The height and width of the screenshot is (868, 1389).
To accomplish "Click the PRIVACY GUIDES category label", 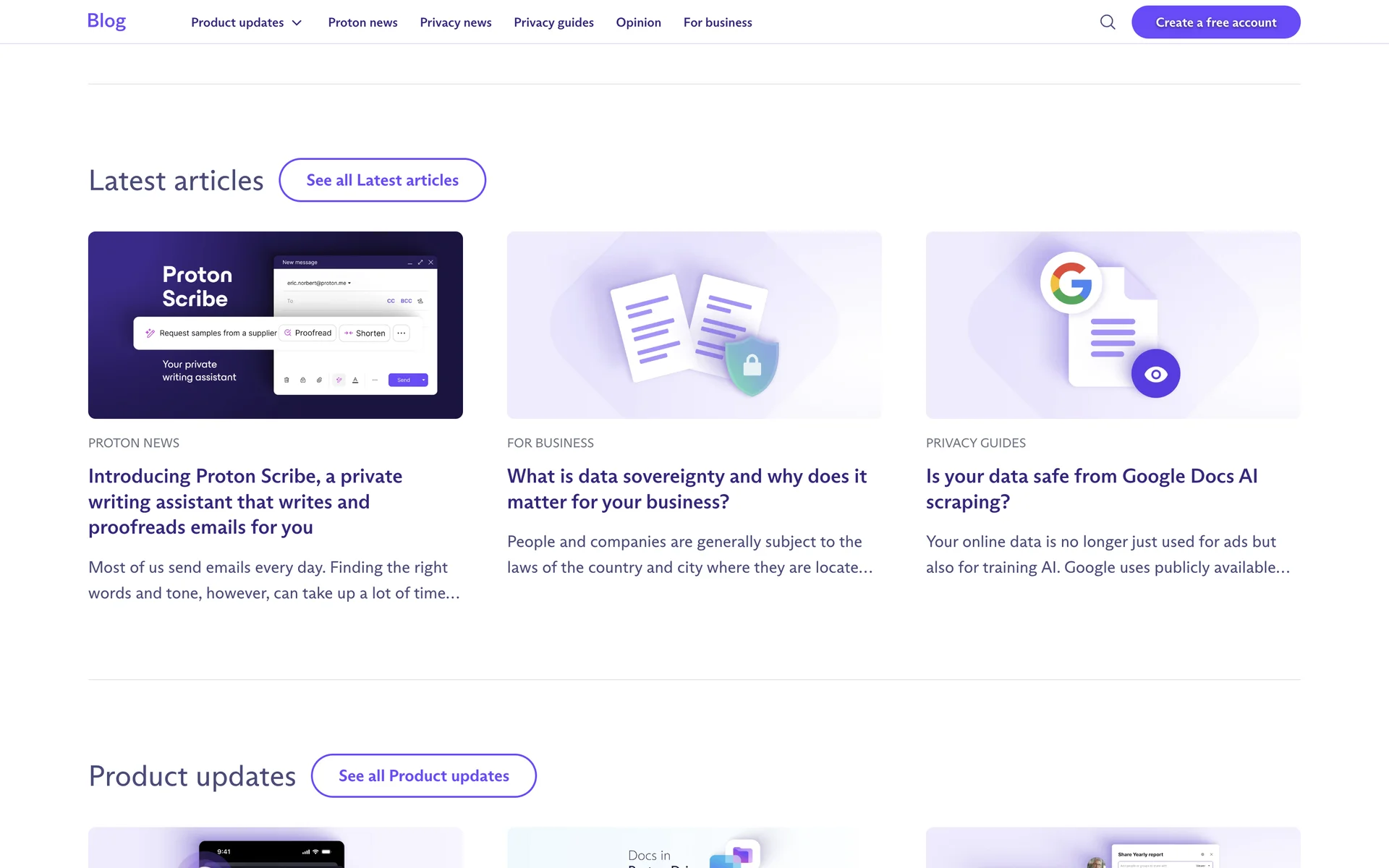I will coord(975,443).
